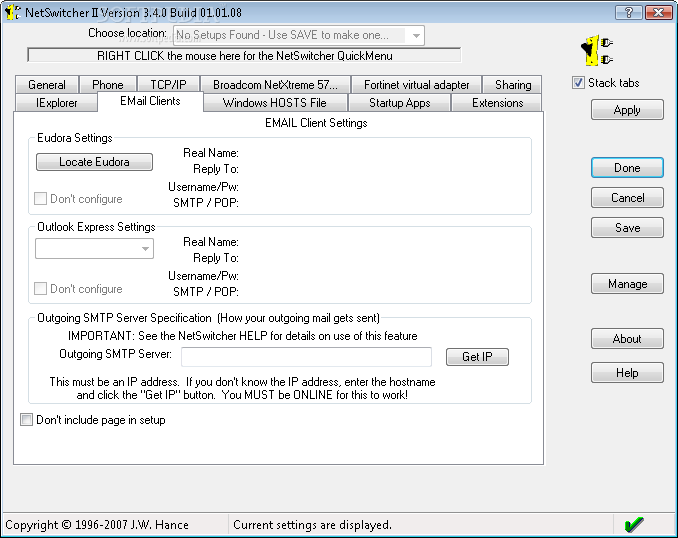Close the NetSwitcher window
This screenshot has height=538, width=678.
point(659,13)
